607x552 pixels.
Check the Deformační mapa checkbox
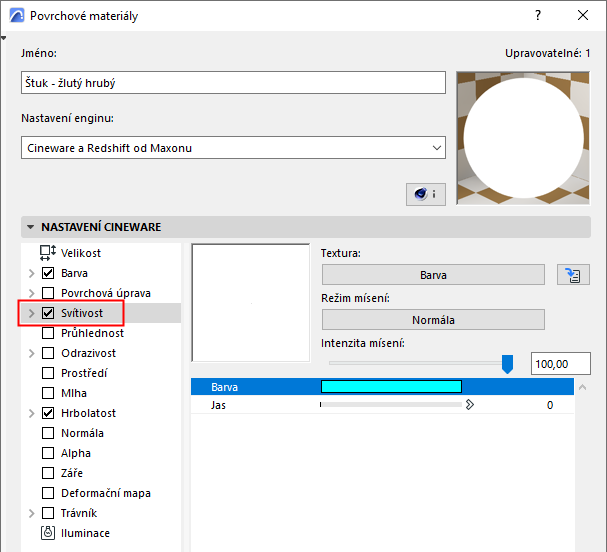tap(48, 493)
